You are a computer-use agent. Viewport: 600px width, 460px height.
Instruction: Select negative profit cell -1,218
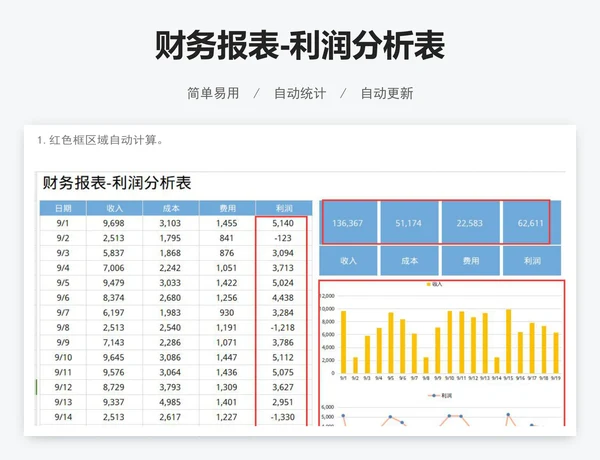tap(283, 328)
